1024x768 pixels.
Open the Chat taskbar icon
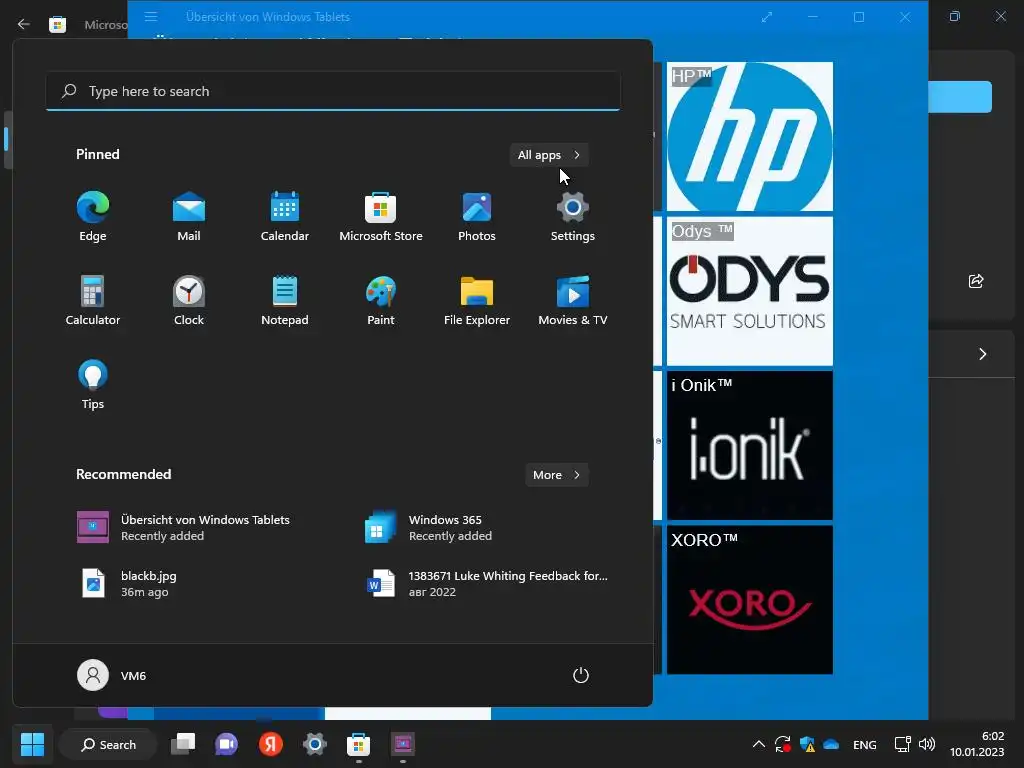[227, 744]
